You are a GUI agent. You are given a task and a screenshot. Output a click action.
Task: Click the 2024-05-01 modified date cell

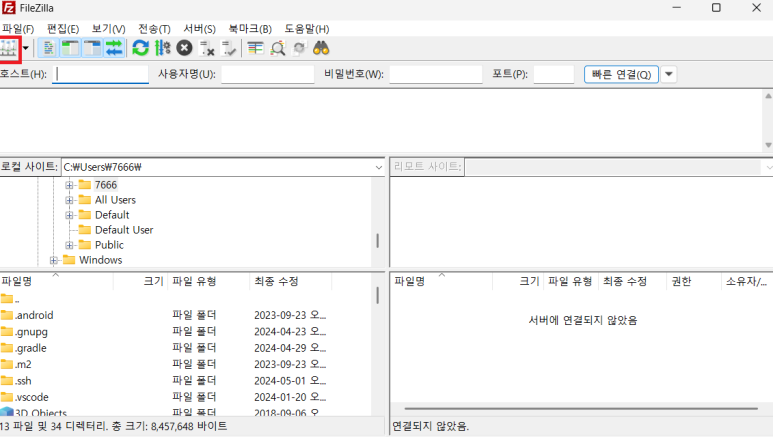click(x=290, y=381)
